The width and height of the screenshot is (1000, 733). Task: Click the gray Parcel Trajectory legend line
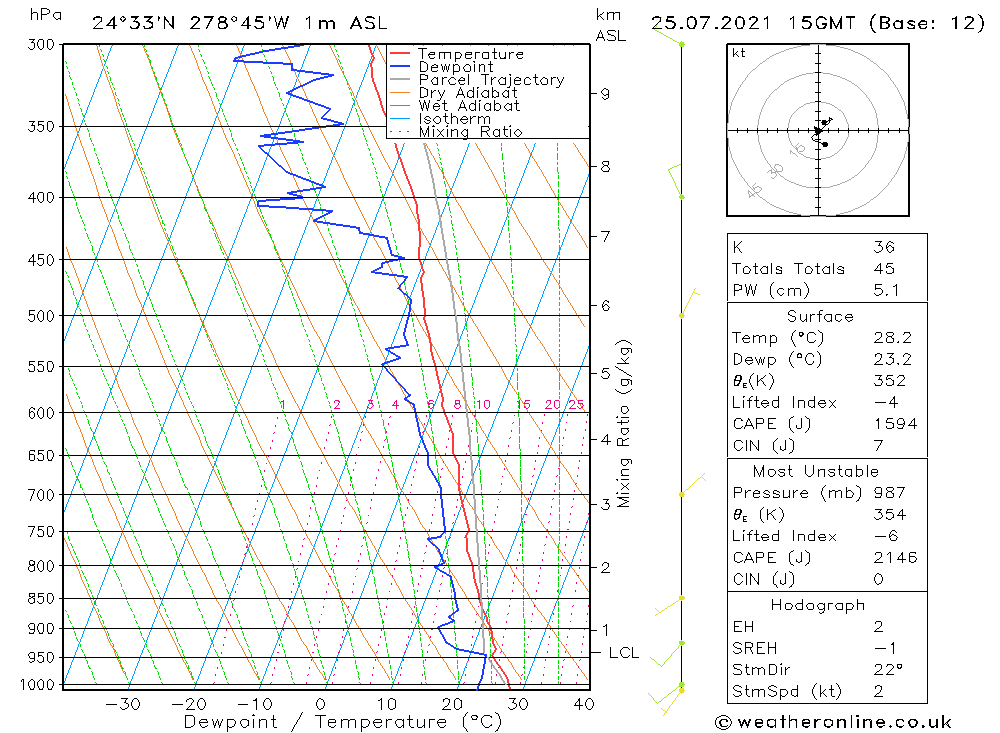pos(400,80)
